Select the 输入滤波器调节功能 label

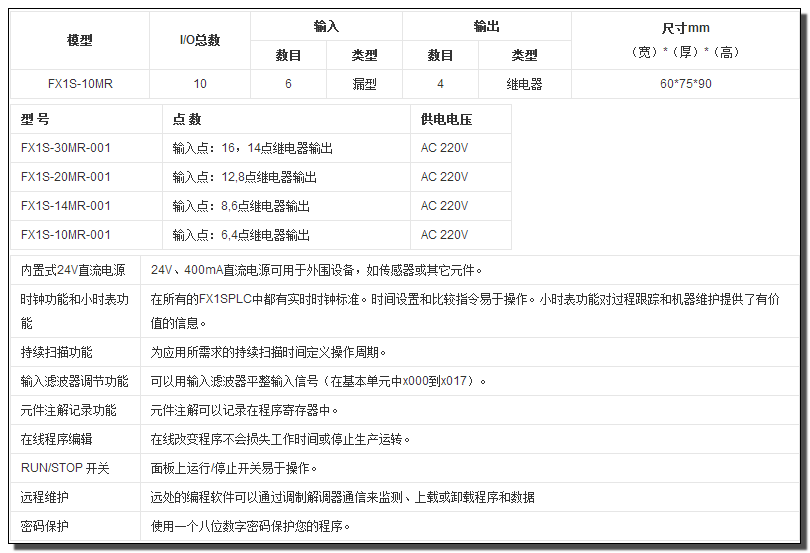coord(74,381)
